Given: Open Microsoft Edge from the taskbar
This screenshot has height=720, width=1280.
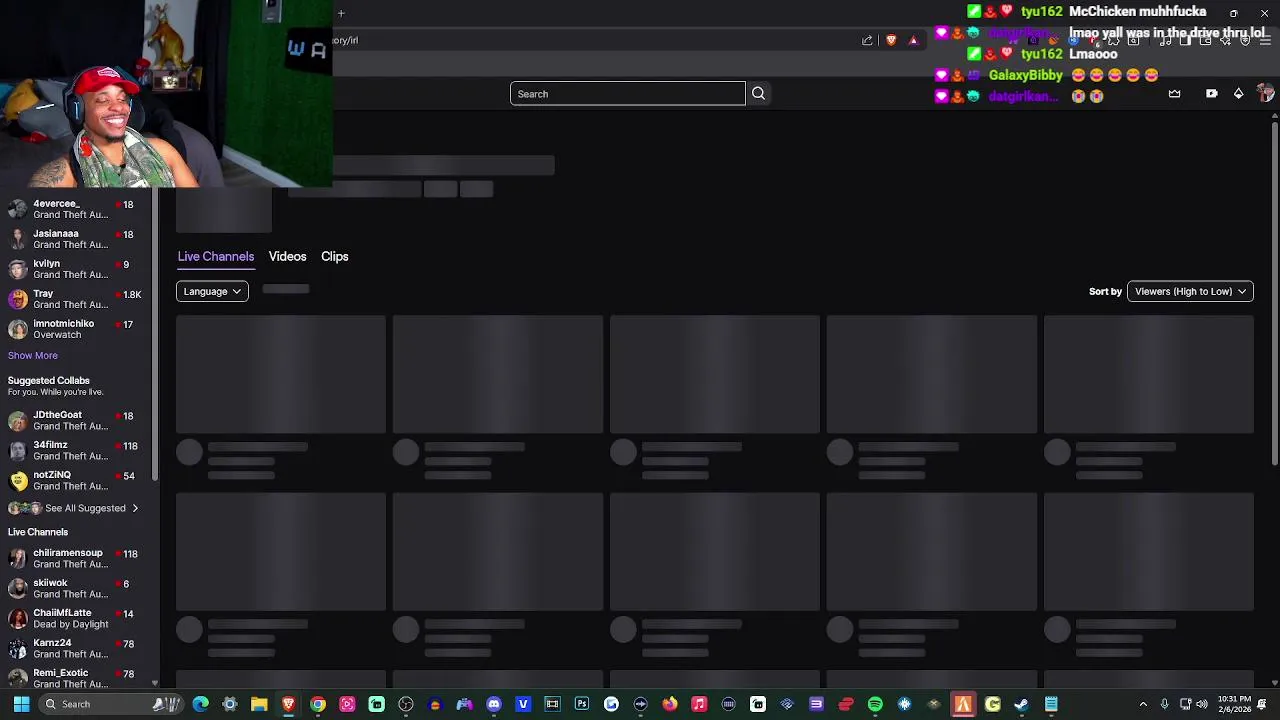Looking at the screenshot, I should 201,704.
